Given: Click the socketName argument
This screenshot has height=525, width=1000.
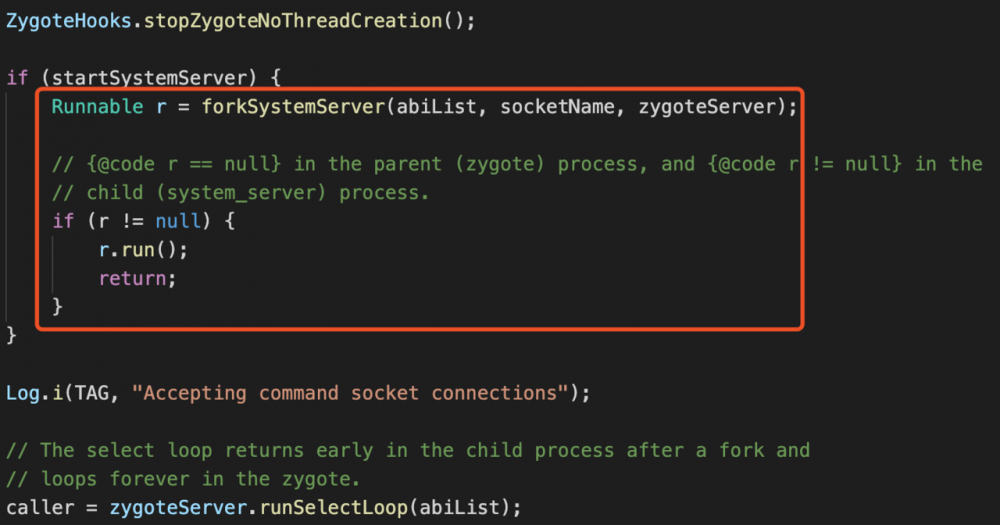Looking at the screenshot, I should pos(554,106).
